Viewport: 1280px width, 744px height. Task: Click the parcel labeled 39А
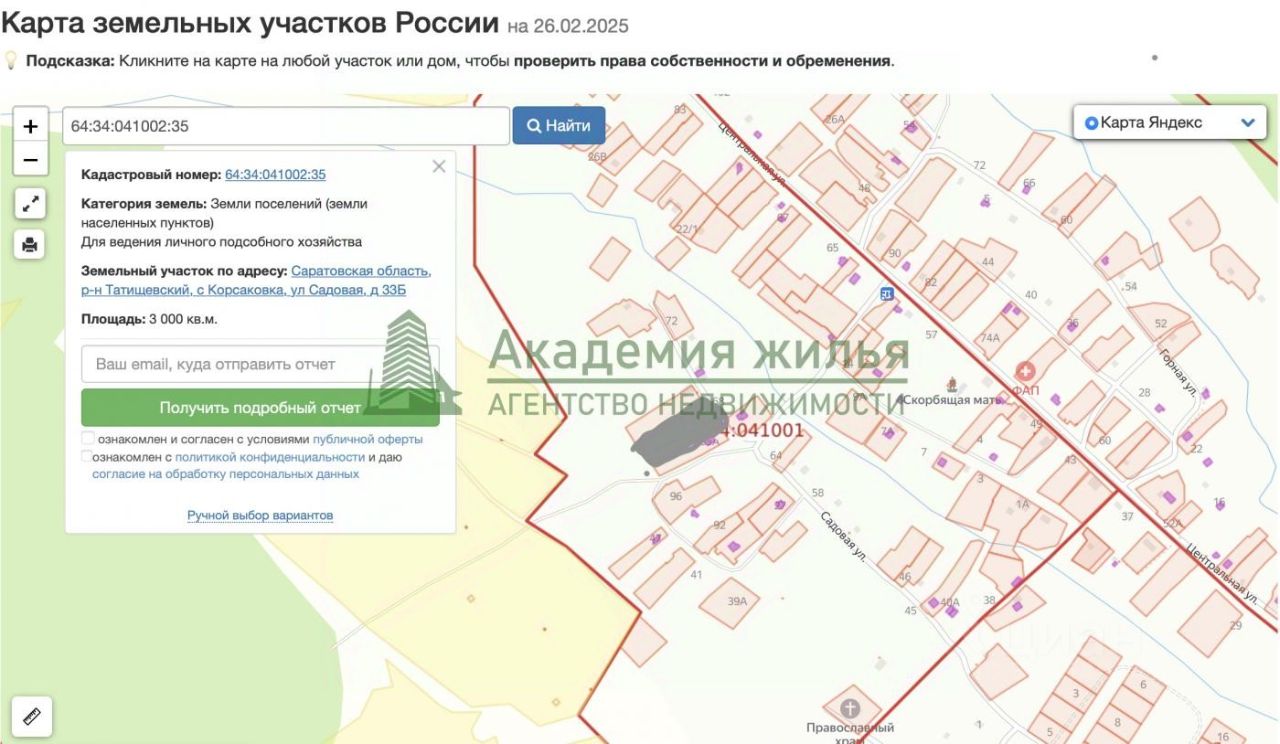tap(729, 603)
